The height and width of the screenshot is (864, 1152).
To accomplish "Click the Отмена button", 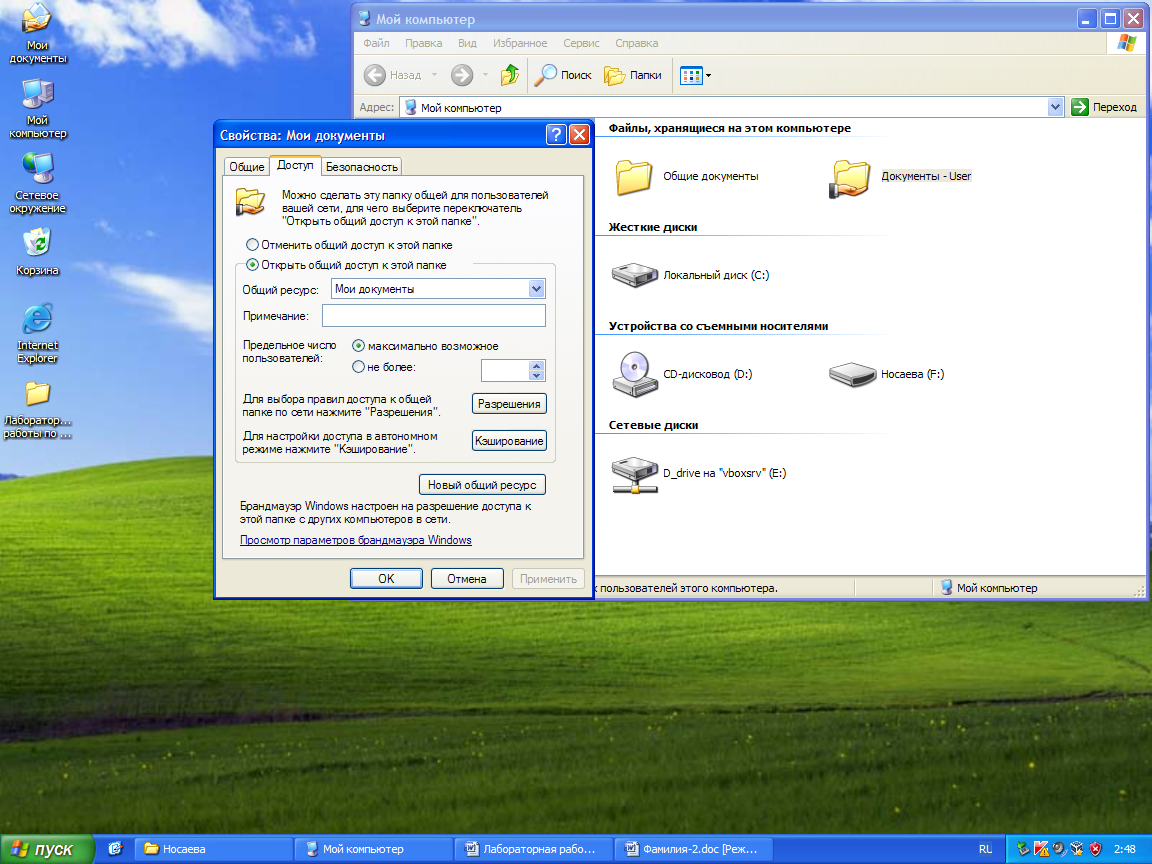I will pyautogui.click(x=467, y=579).
